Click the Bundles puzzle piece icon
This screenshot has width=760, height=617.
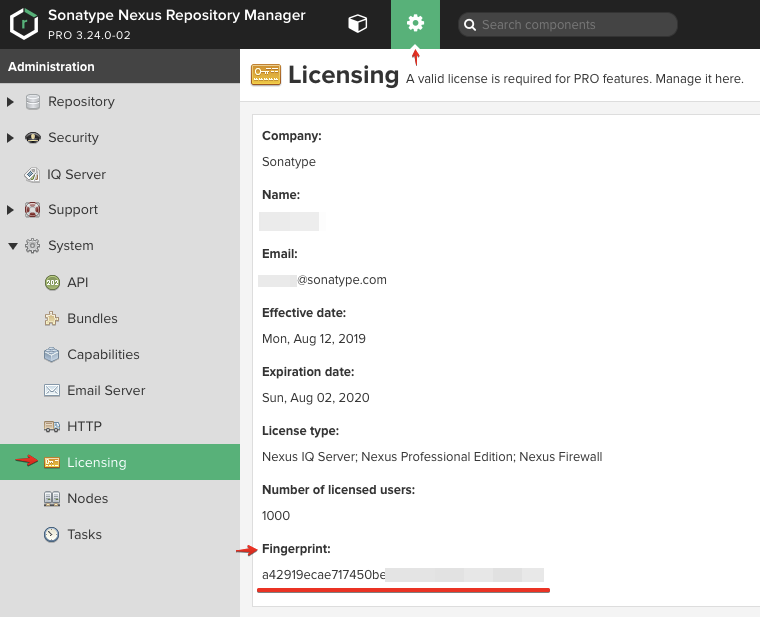(52, 319)
